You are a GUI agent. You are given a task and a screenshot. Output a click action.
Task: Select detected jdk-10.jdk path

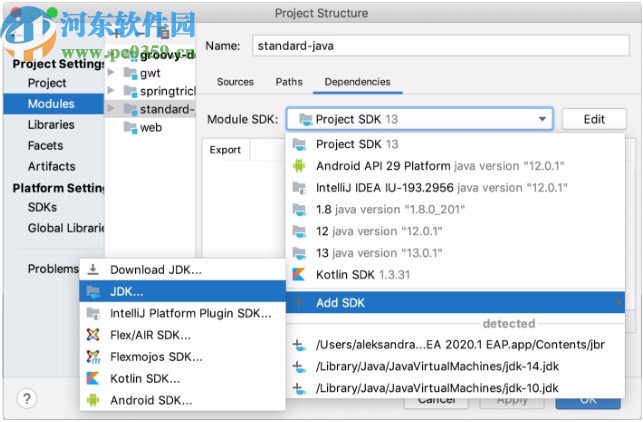[455, 388]
